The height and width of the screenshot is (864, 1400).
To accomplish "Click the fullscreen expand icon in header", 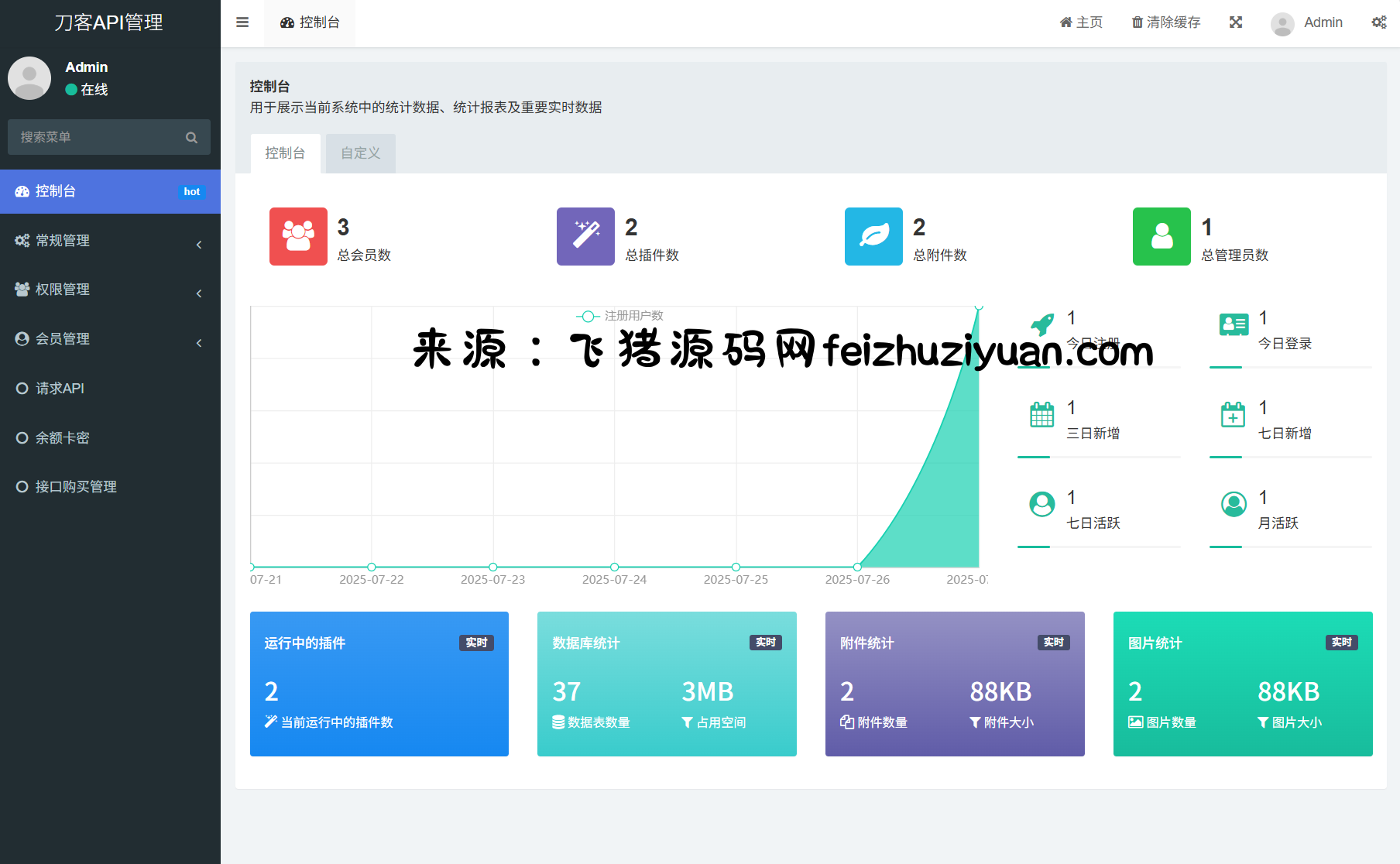I will point(1236,22).
